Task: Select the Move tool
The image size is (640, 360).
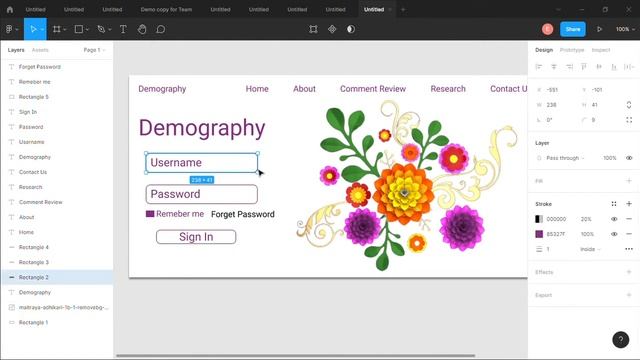Action: pos(33,29)
